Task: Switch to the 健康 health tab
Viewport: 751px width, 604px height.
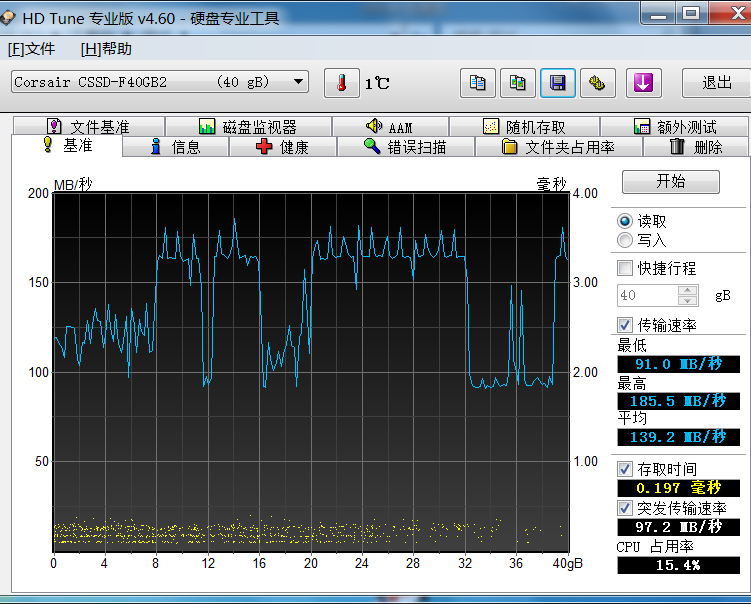Action: coord(282,147)
